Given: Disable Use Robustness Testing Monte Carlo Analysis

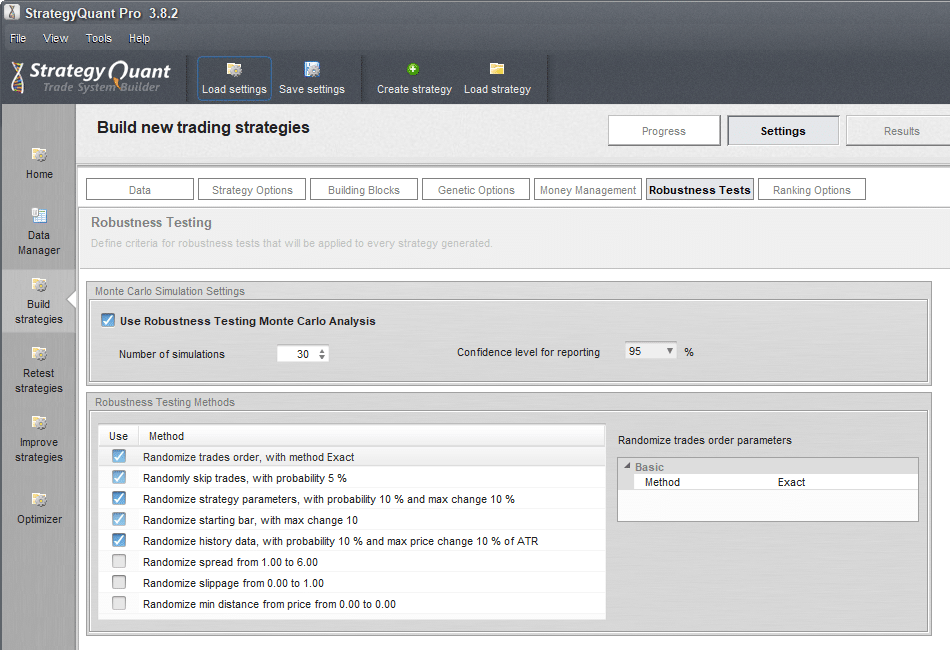Looking at the screenshot, I should 108,320.
